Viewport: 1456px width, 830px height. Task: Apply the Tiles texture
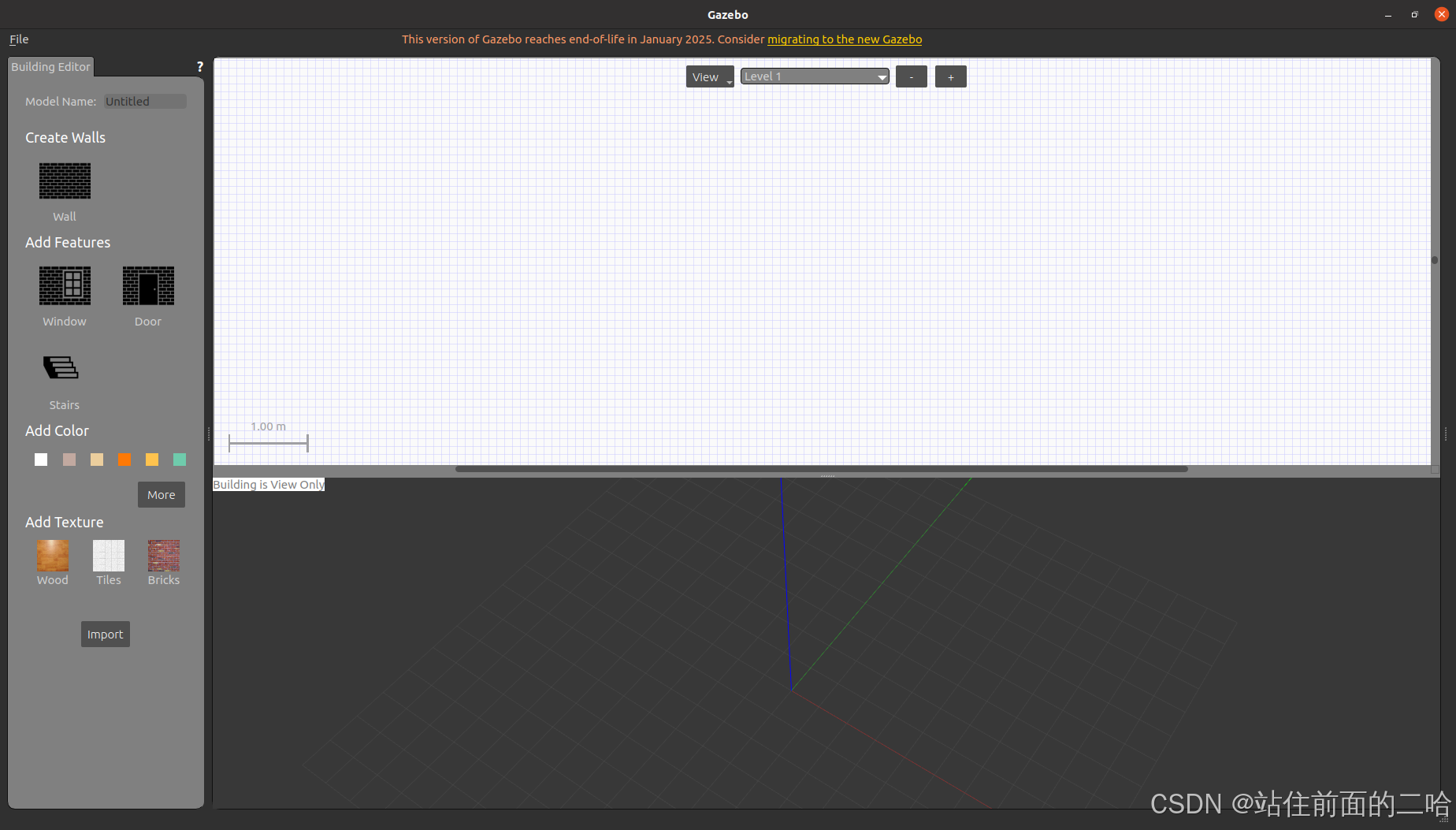point(109,556)
